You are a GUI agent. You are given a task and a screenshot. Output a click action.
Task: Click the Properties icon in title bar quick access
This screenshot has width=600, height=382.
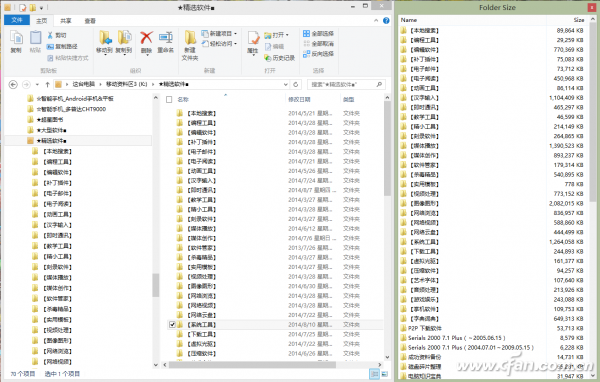(23, 7)
